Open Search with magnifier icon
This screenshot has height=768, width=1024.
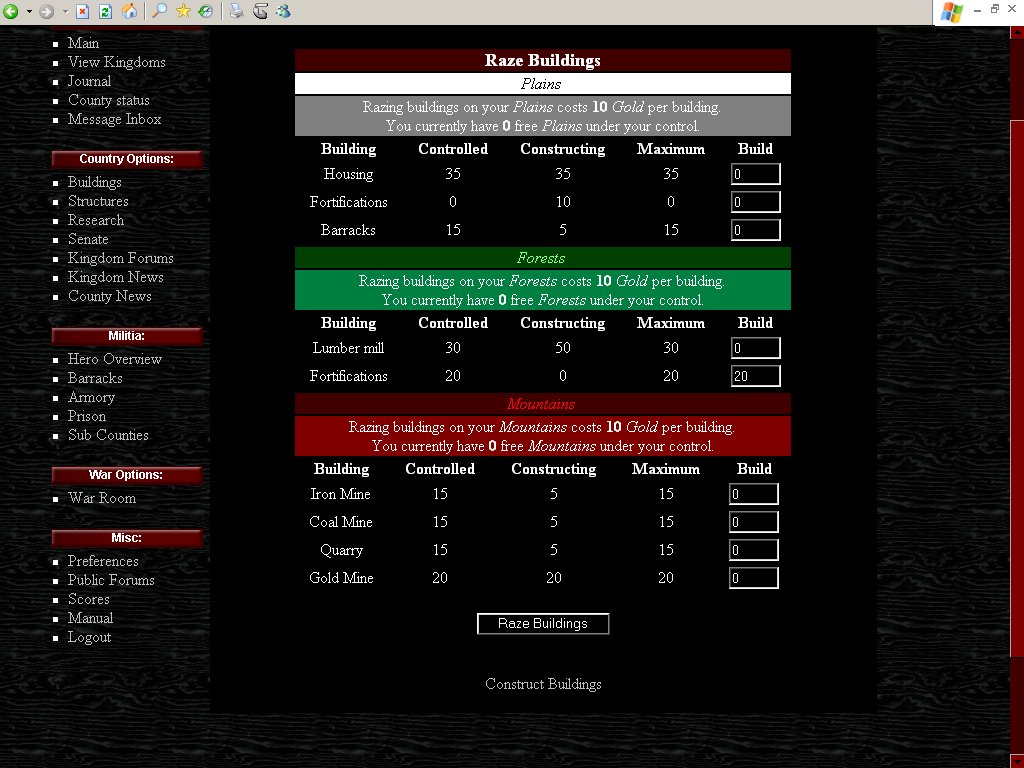[x=159, y=12]
